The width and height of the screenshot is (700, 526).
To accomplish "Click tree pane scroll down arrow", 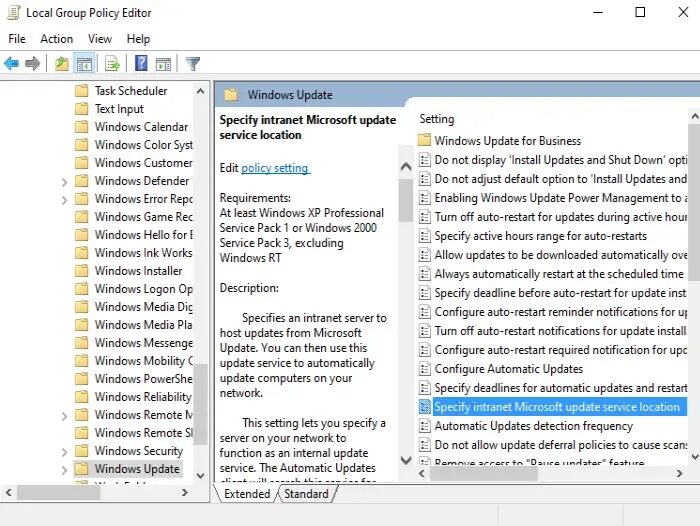I will [x=200, y=476].
